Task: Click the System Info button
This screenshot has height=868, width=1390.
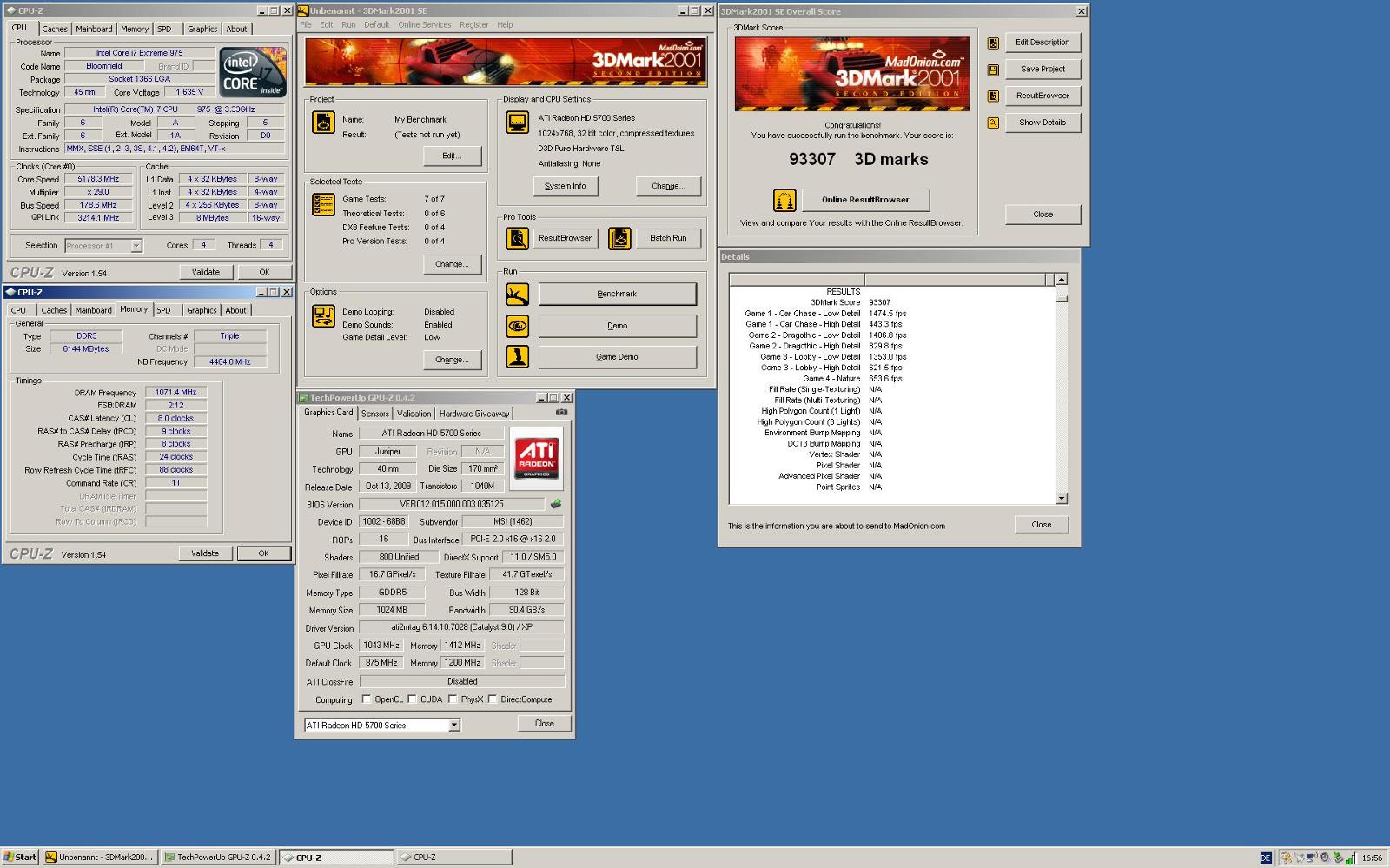Action: point(565,186)
